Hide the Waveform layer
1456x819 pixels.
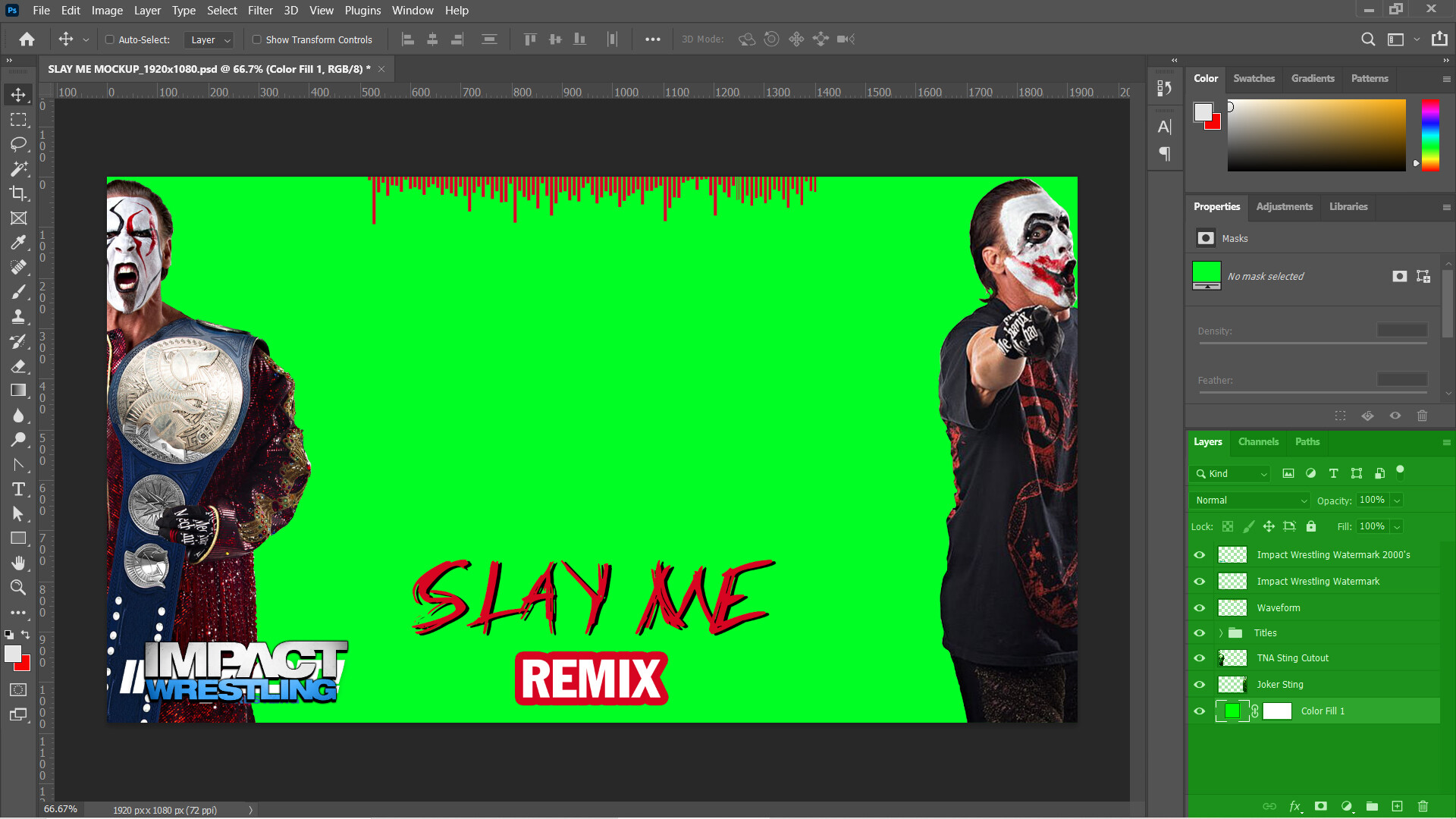(x=1199, y=608)
